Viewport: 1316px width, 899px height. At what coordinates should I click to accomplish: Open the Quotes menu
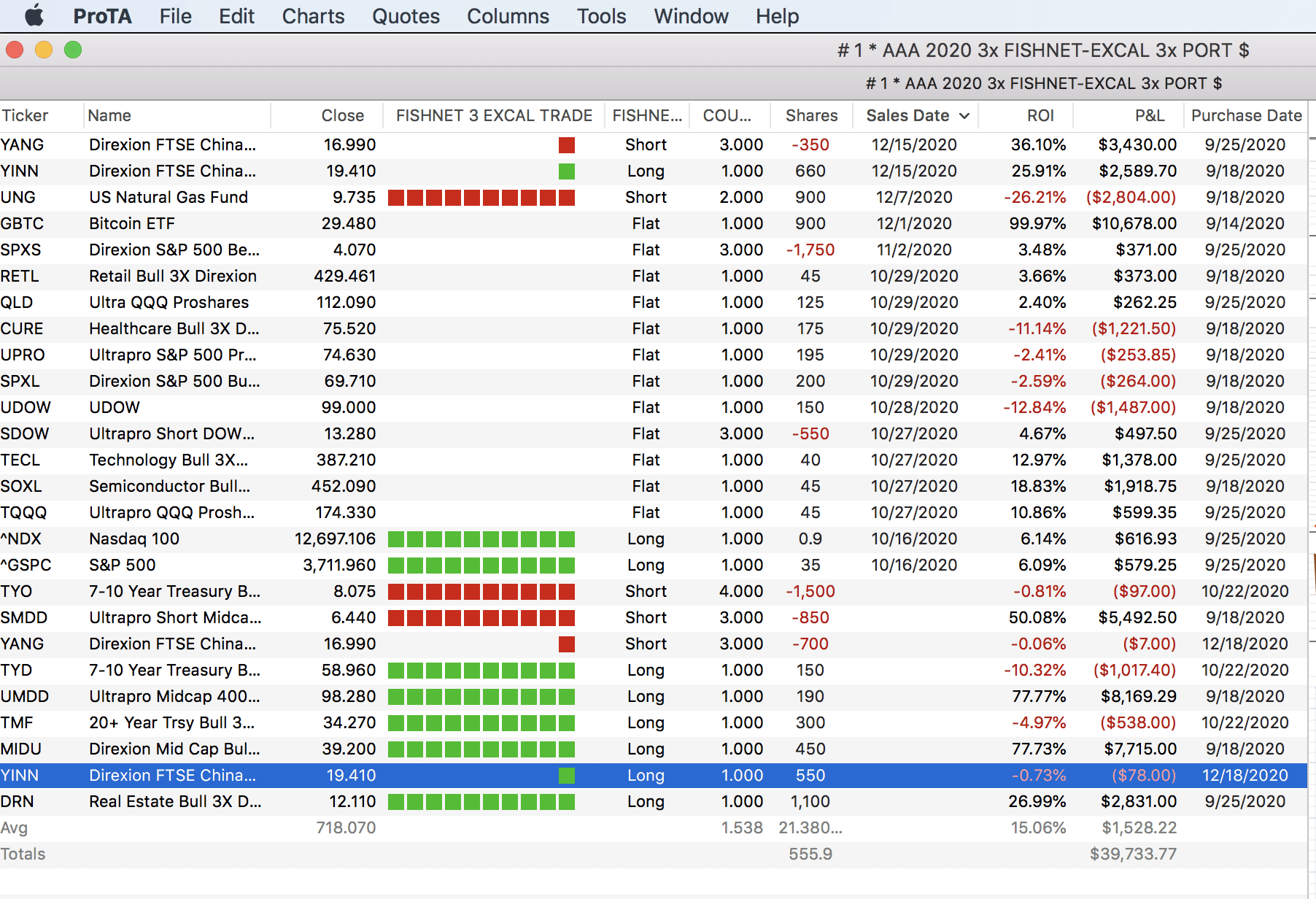coord(406,16)
